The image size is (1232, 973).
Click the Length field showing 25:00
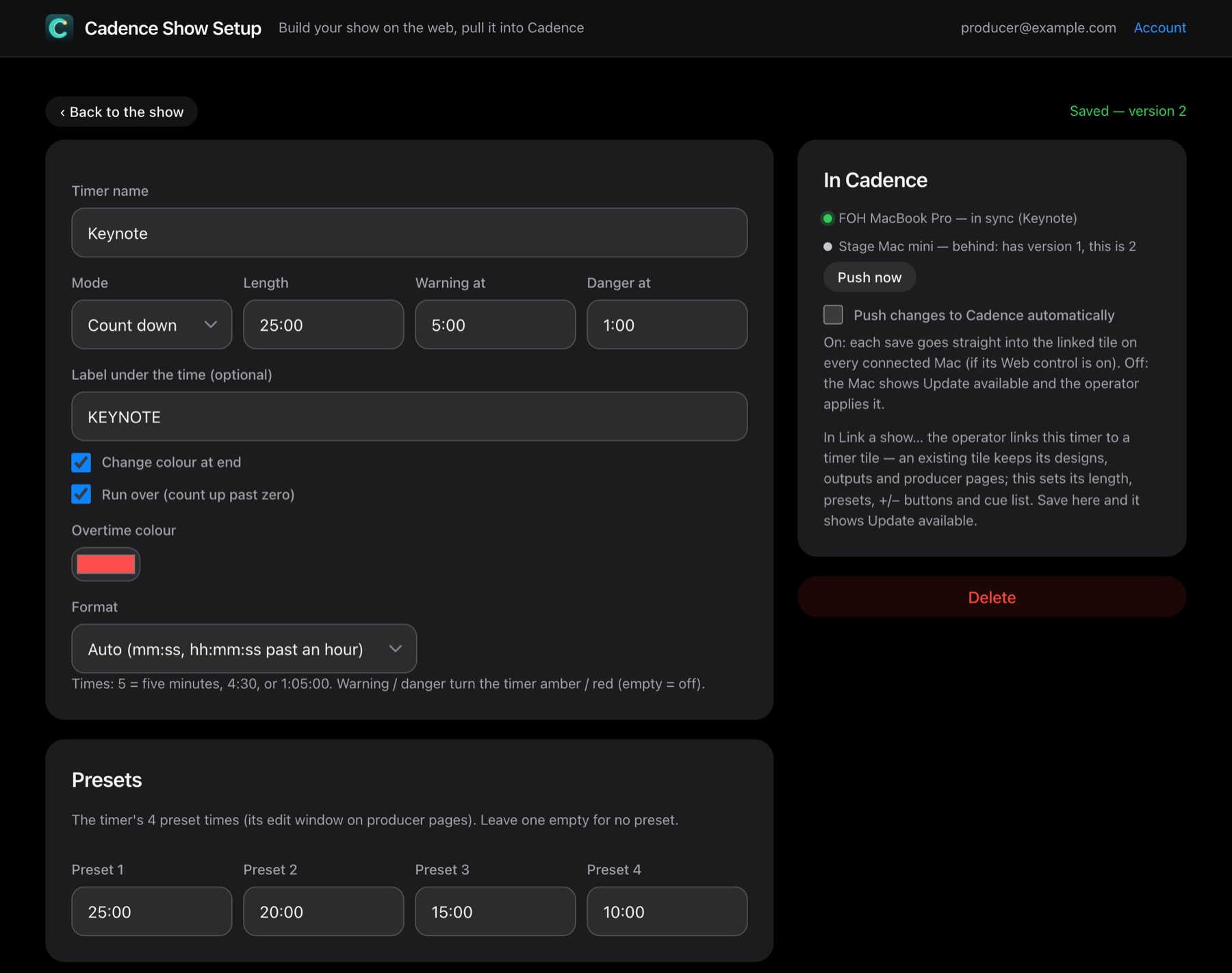[324, 325]
